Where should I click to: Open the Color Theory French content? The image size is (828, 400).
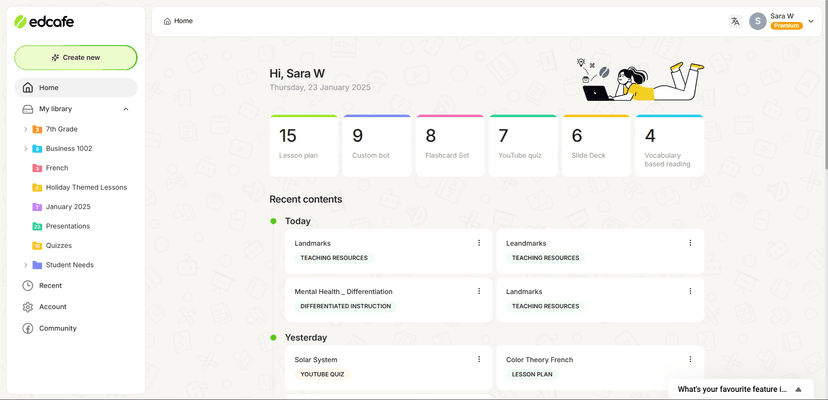pos(539,360)
